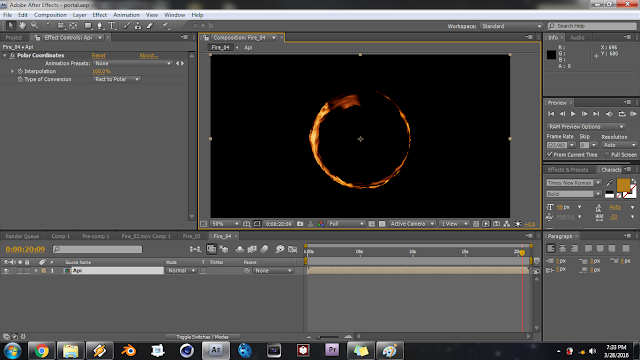Screen dimensions: 640x360
Task: Toggle the Polar Coordinates fx switch
Action: [x=12, y=55]
